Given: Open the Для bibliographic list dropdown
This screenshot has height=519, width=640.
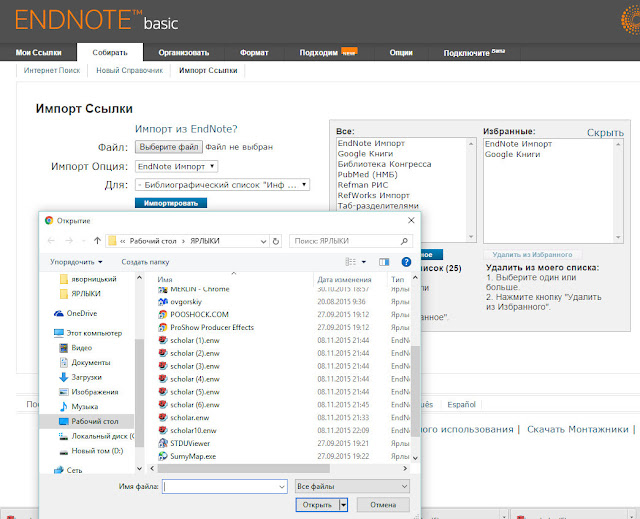Looking at the screenshot, I should coord(222,185).
